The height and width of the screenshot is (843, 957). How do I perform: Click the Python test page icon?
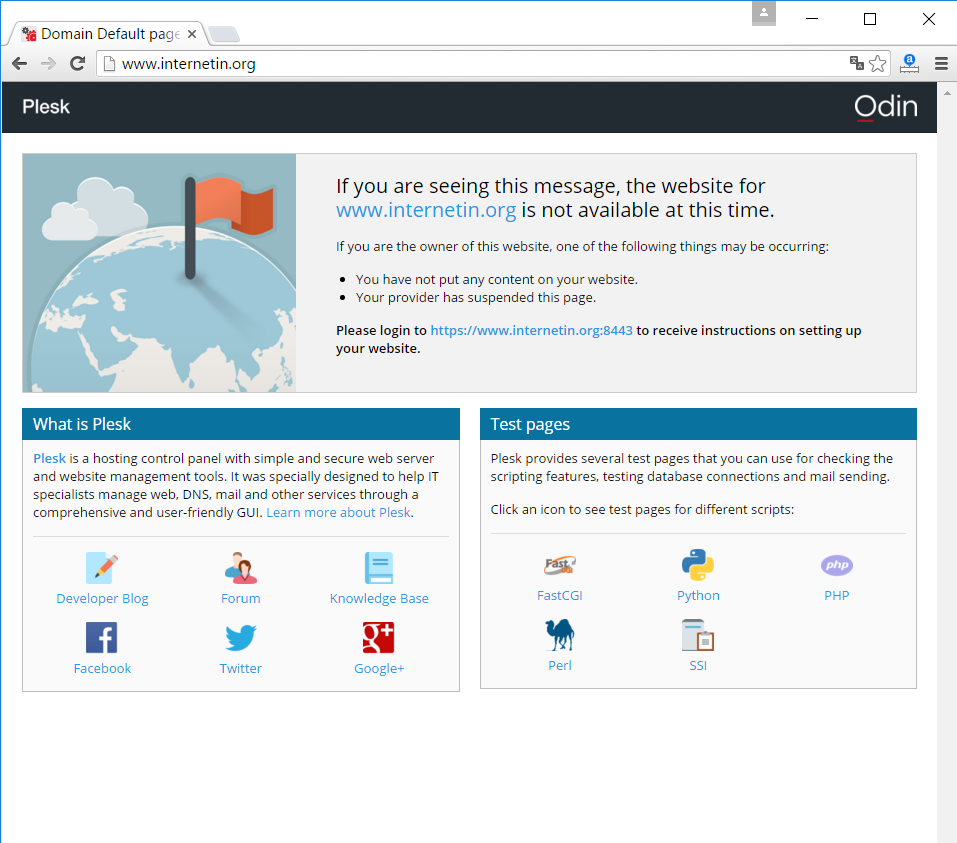pos(698,565)
